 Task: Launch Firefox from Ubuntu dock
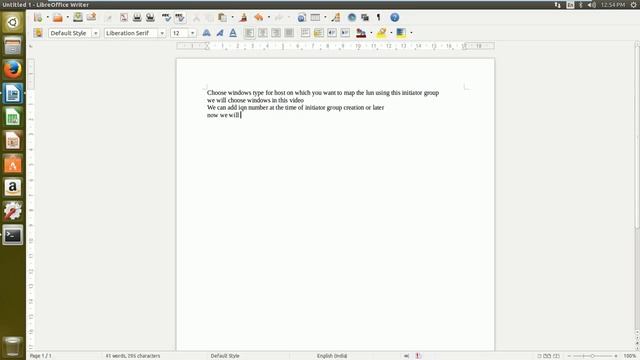pyautogui.click(x=13, y=69)
